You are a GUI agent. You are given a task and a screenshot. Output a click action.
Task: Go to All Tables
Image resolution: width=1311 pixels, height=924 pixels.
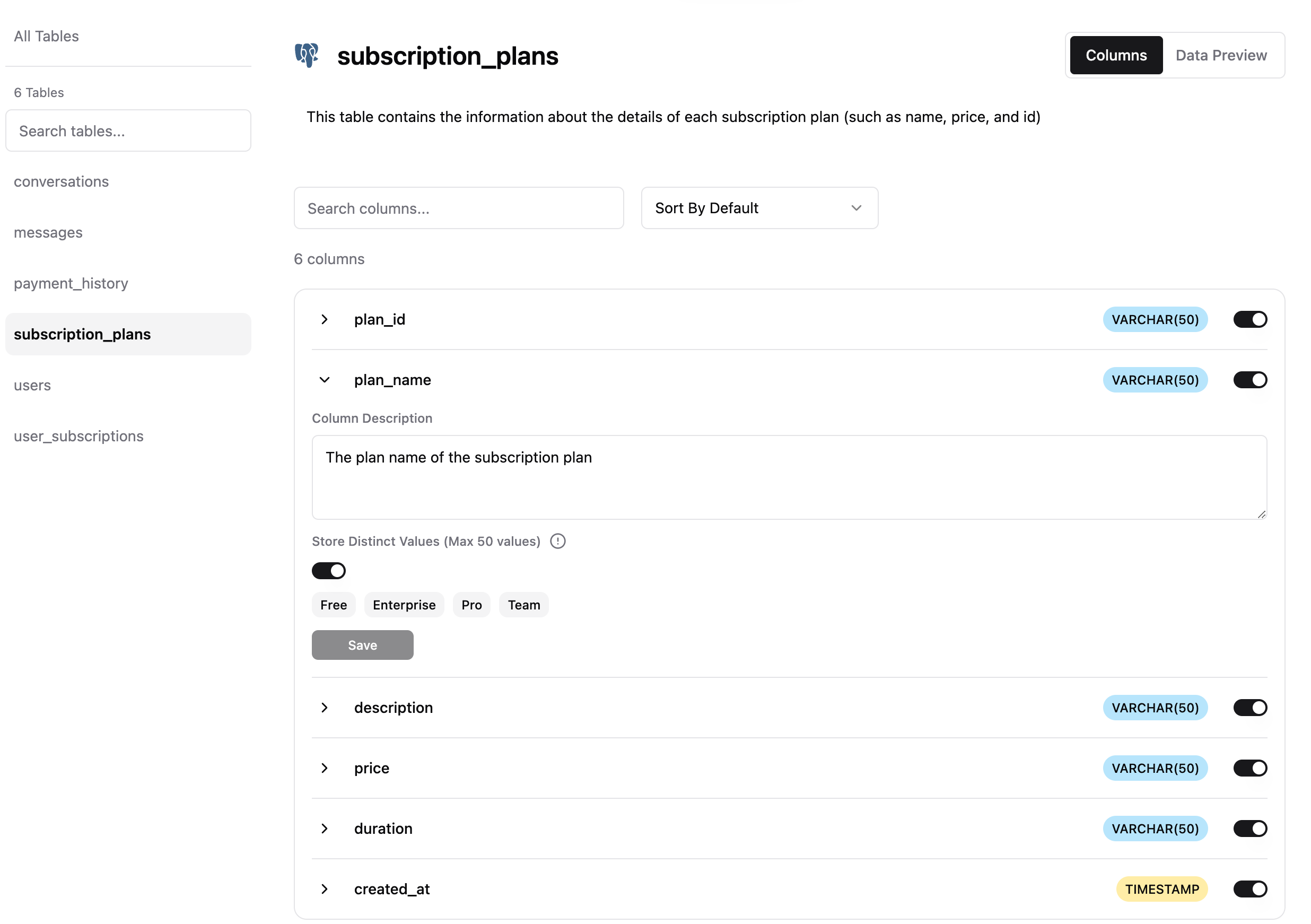point(46,36)
